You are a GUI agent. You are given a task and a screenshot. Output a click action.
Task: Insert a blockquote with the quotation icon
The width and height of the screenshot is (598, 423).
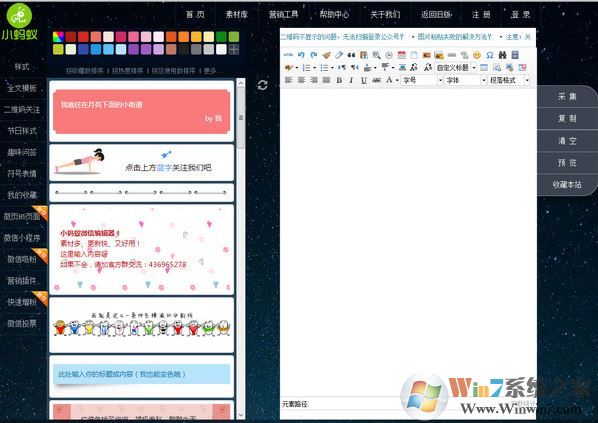coord(351,55)
